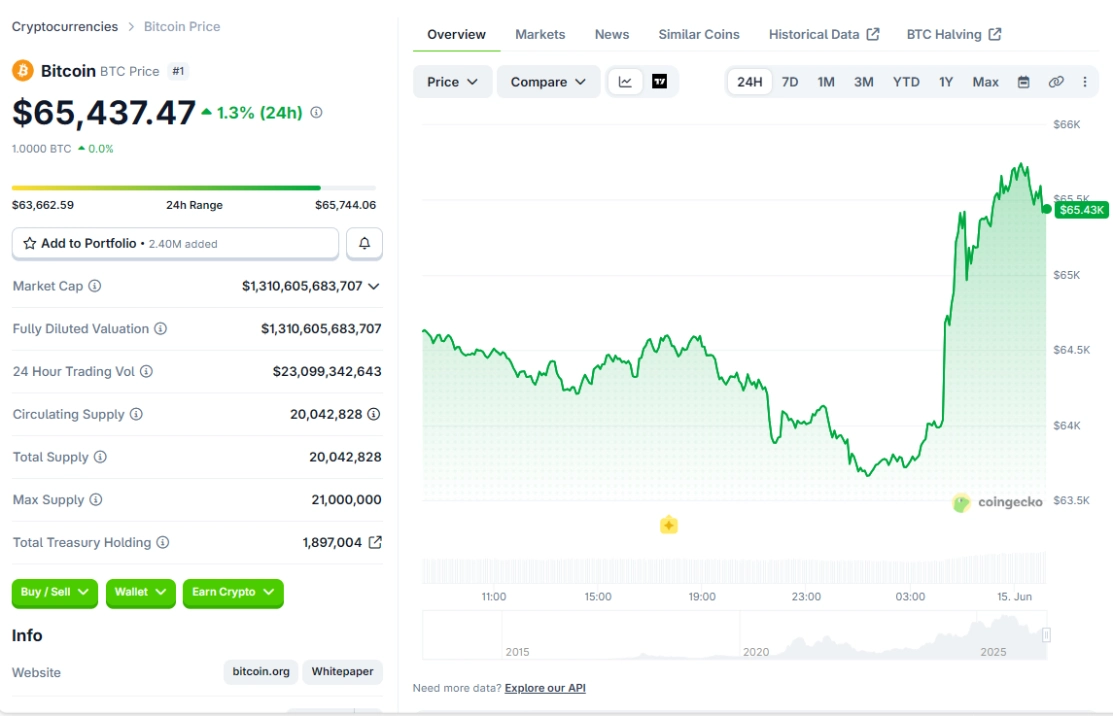Screen dimensions: 1113x716
Task: Open the Whitepaper link
Action: click(342, 671)
